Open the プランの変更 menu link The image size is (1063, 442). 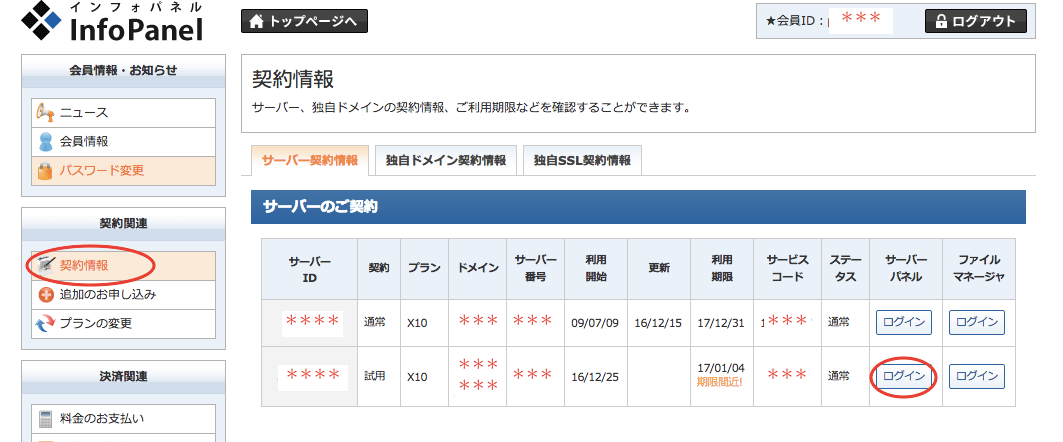96,323
